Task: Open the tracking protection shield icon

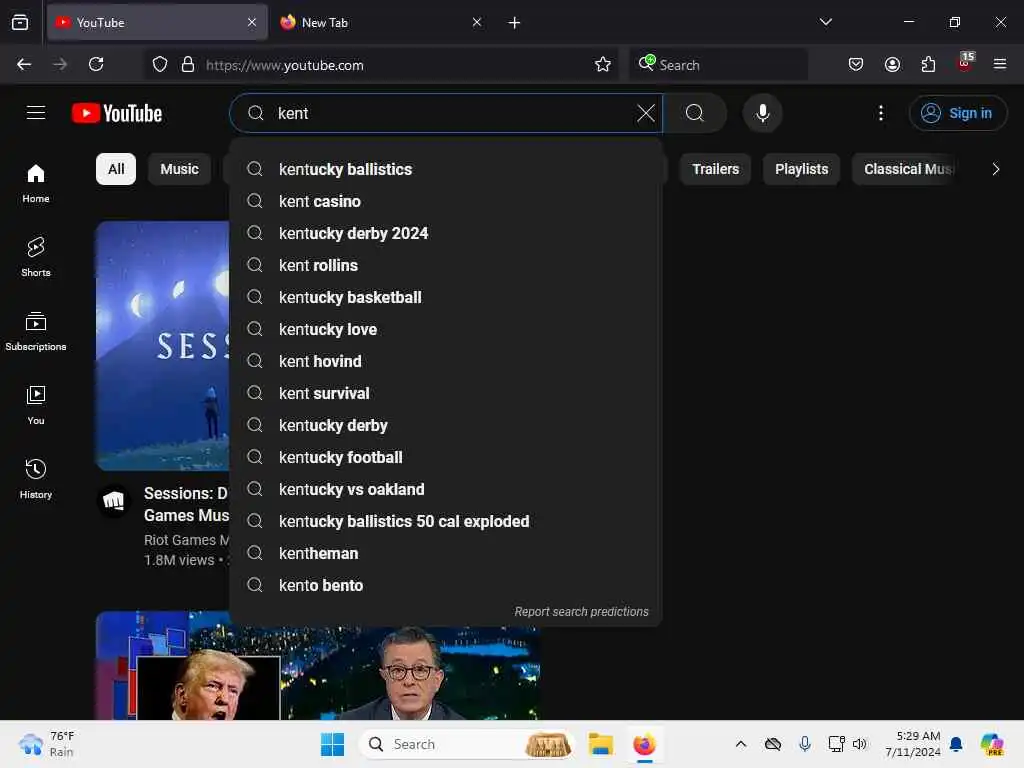Action: pyautogui.click(x=160, y=64)
